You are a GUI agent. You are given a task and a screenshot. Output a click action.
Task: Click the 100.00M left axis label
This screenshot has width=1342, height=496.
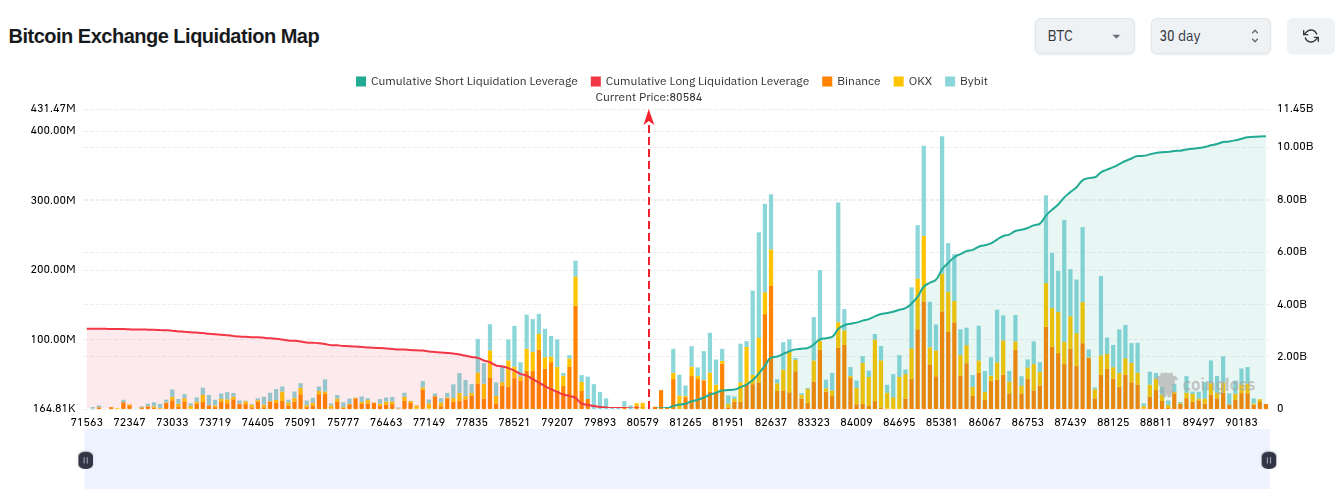pyautogui.click(x=54, y=340)
